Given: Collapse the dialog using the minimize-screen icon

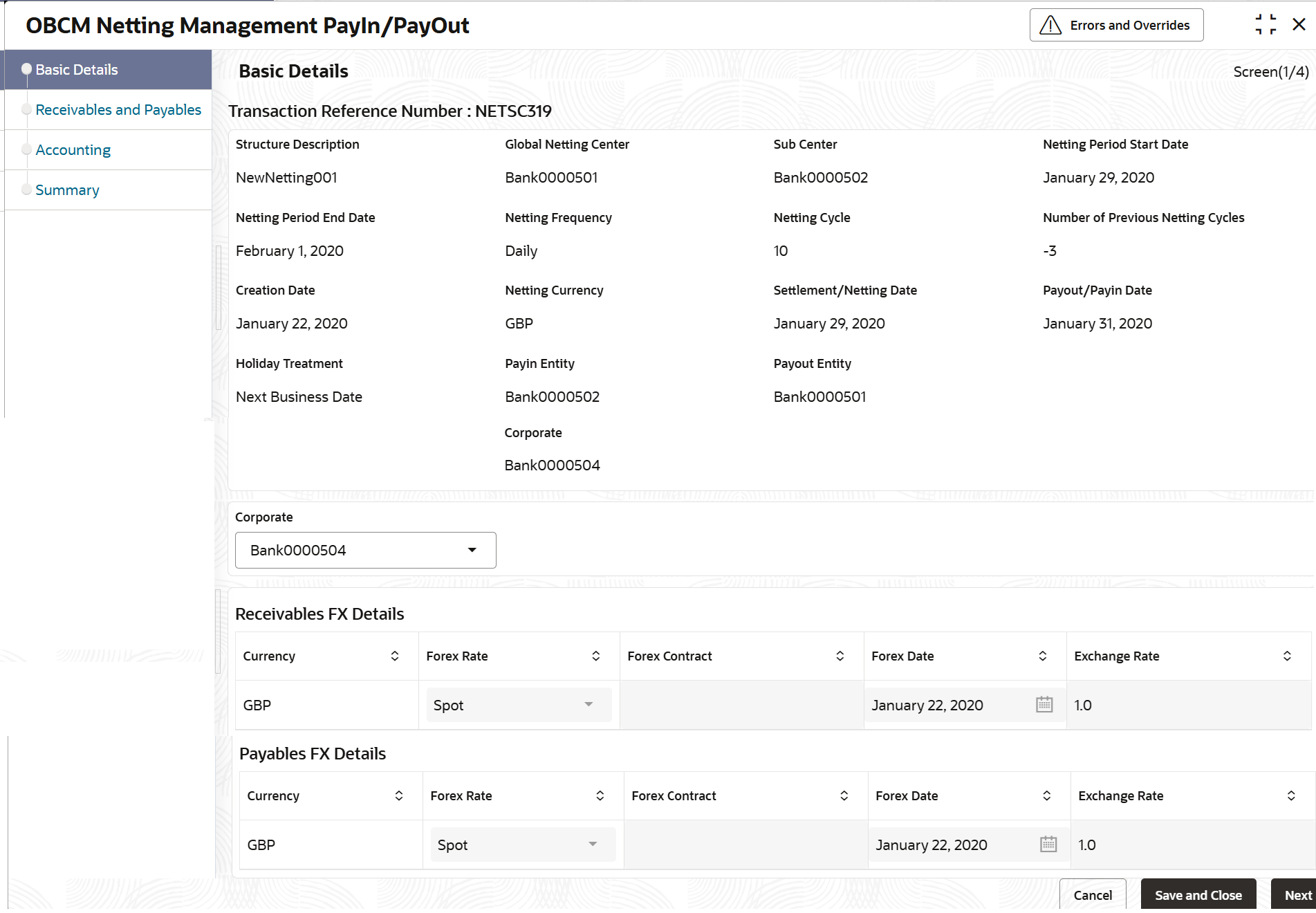Looking at the screenshot, I should point(1266,25).
